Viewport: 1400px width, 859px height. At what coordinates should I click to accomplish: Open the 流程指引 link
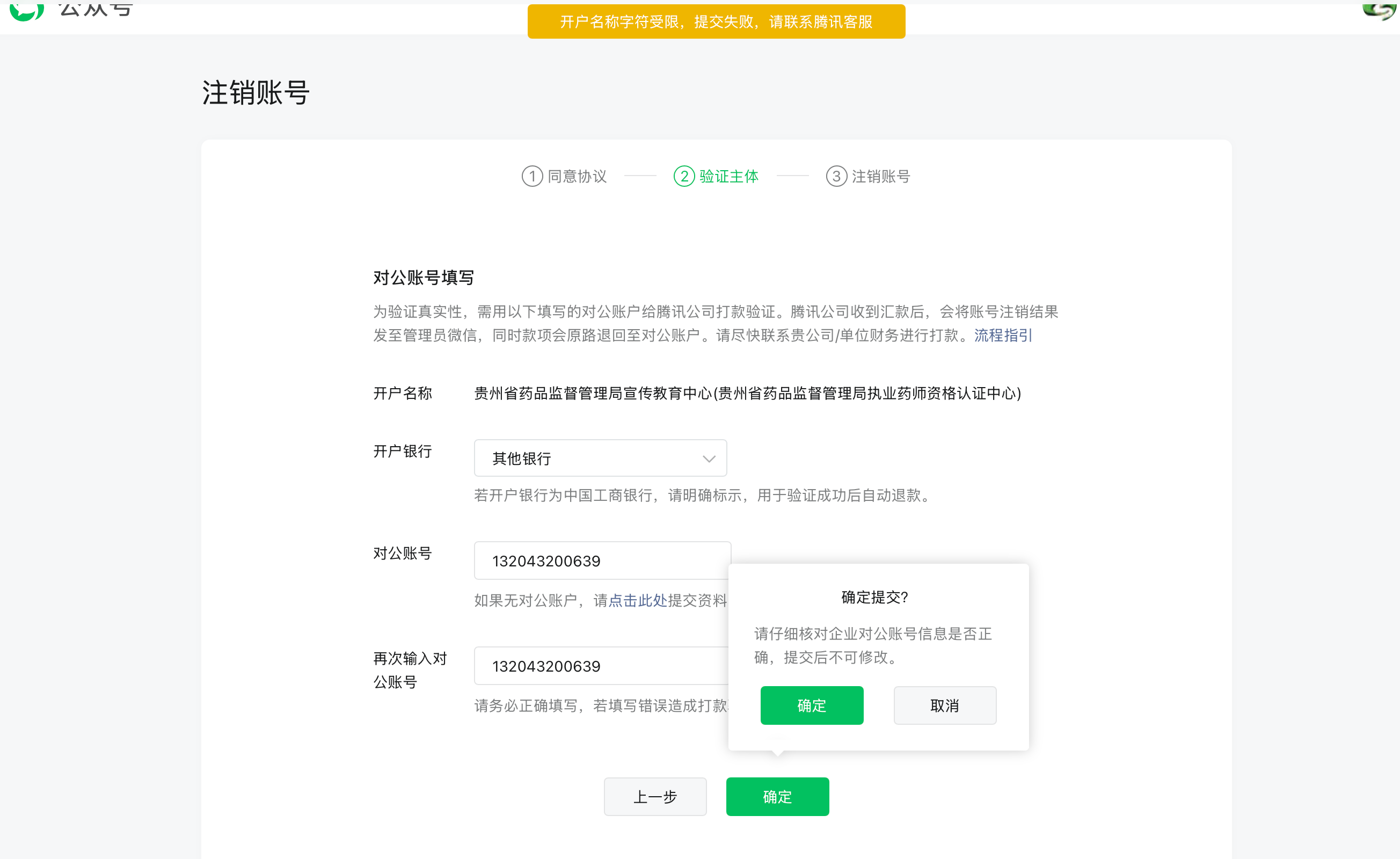click(1003, 335)
